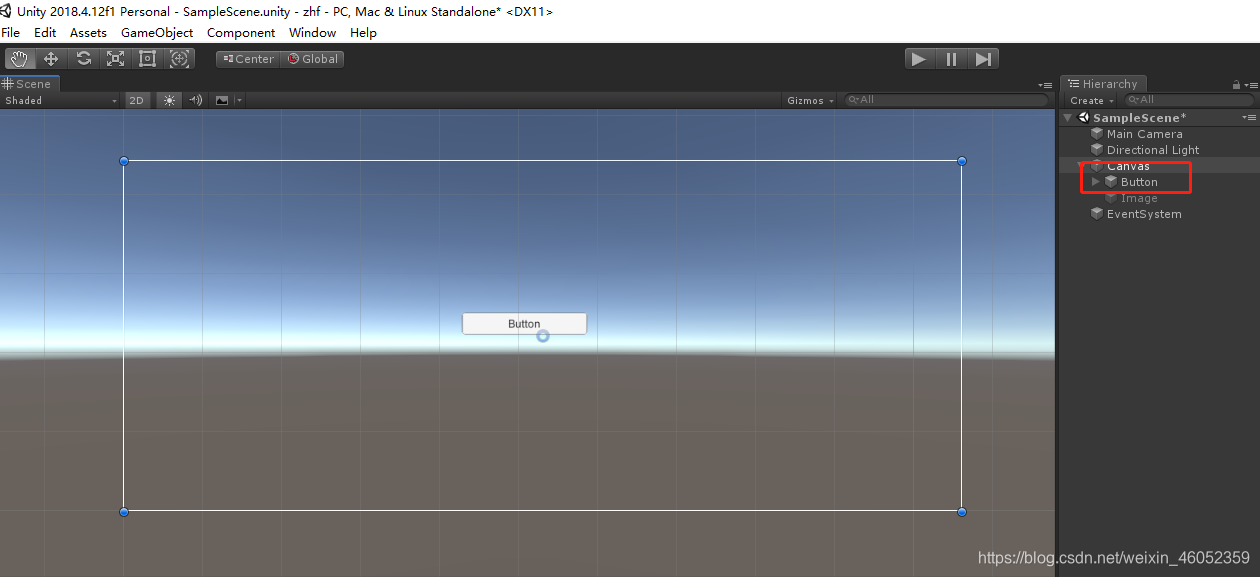Click the Button in Scene view
This screenshot has height=577, width=1260.
[524, 324]
